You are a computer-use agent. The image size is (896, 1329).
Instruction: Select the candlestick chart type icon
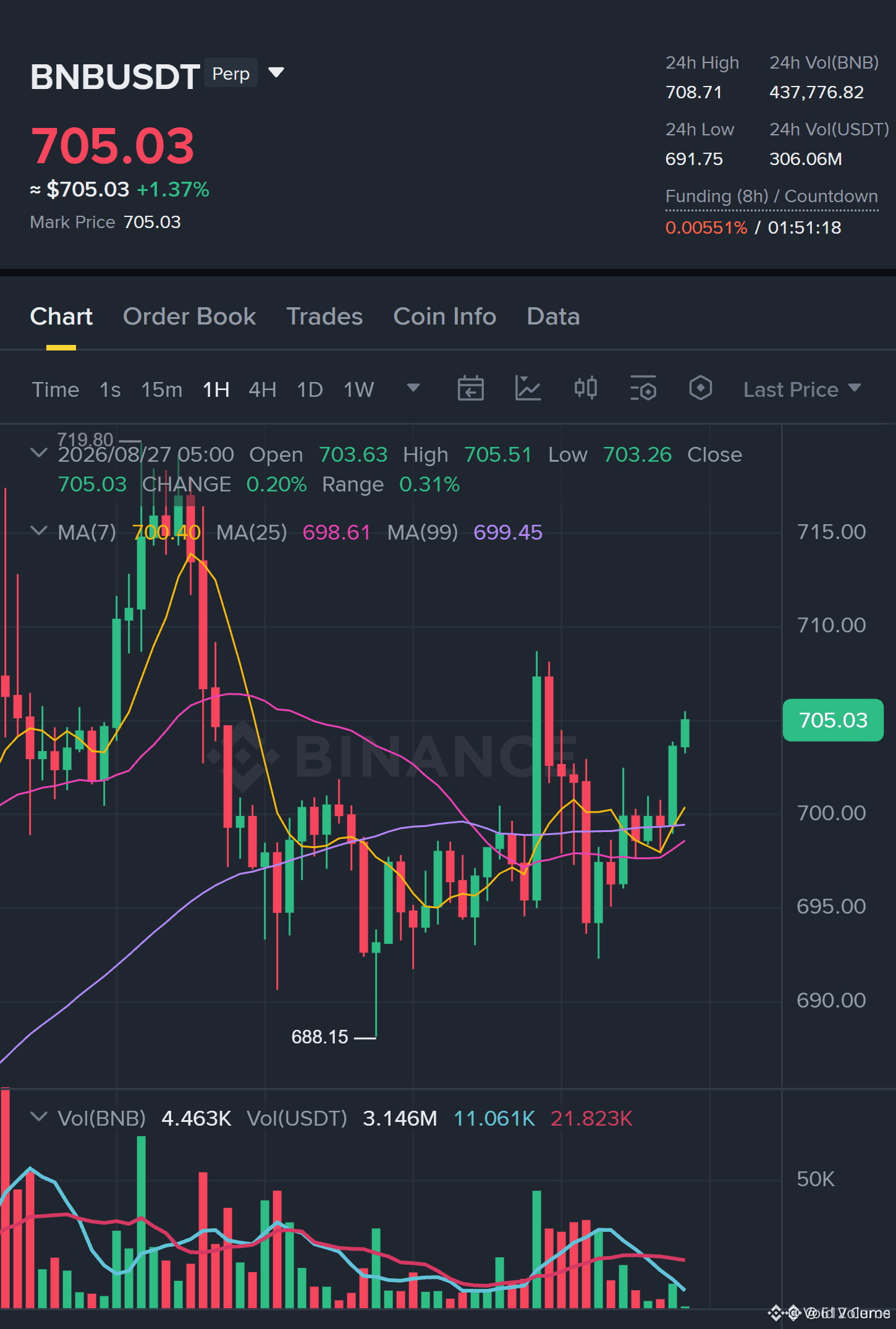[585, 389]
